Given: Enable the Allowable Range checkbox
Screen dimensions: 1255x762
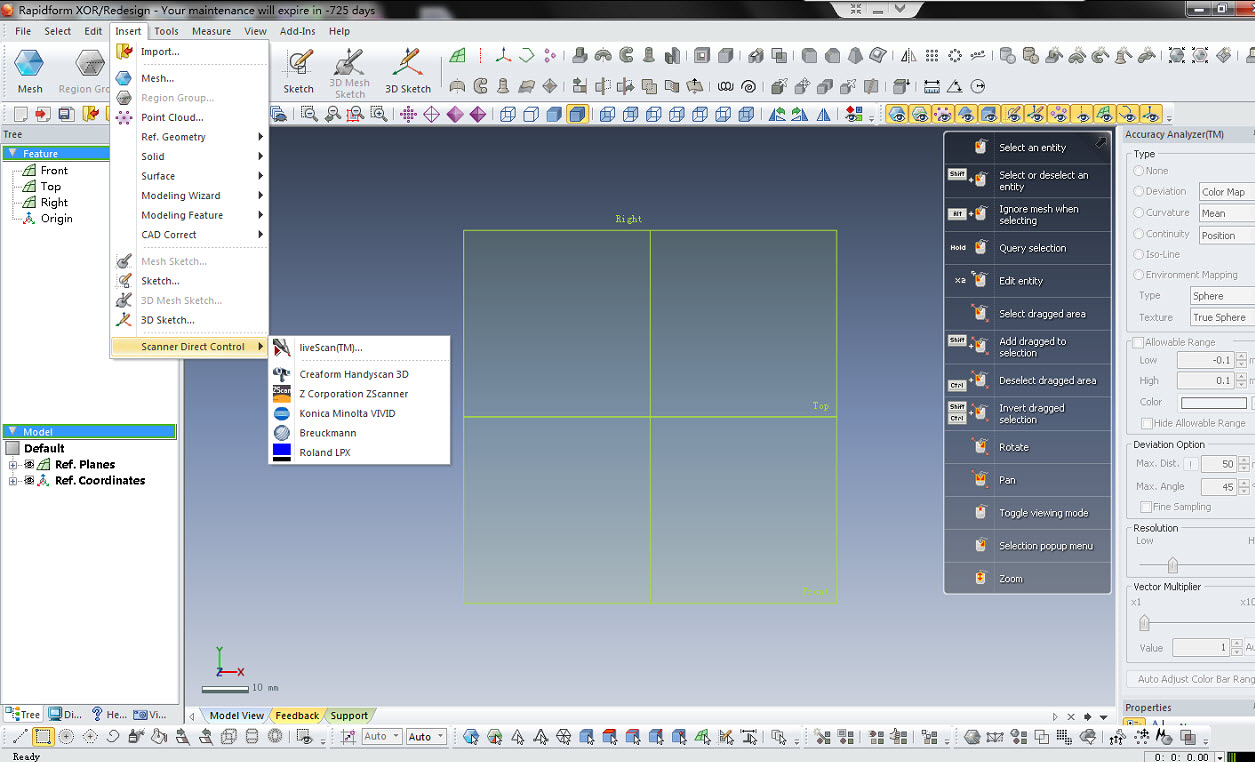Looking at the screenshot, I should [1138, 343].
